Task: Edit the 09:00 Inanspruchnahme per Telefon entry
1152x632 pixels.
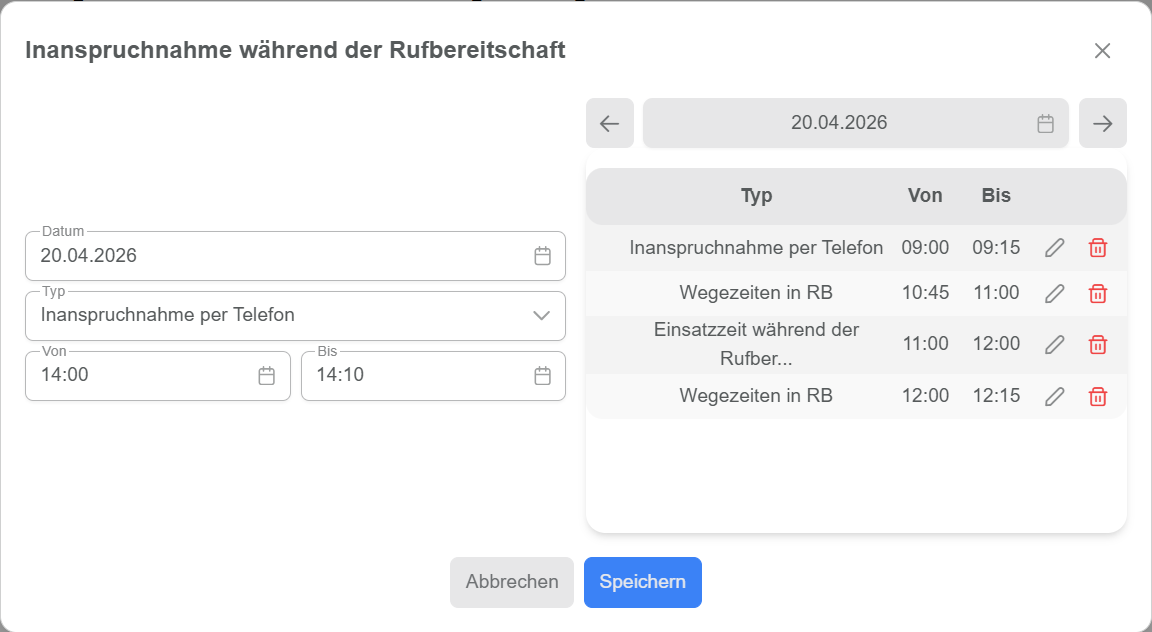Action: [1054, 247]
